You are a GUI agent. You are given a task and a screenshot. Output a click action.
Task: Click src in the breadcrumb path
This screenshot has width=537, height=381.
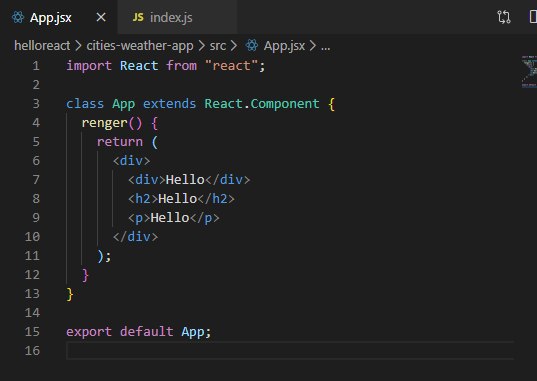[x=218, y=46]
